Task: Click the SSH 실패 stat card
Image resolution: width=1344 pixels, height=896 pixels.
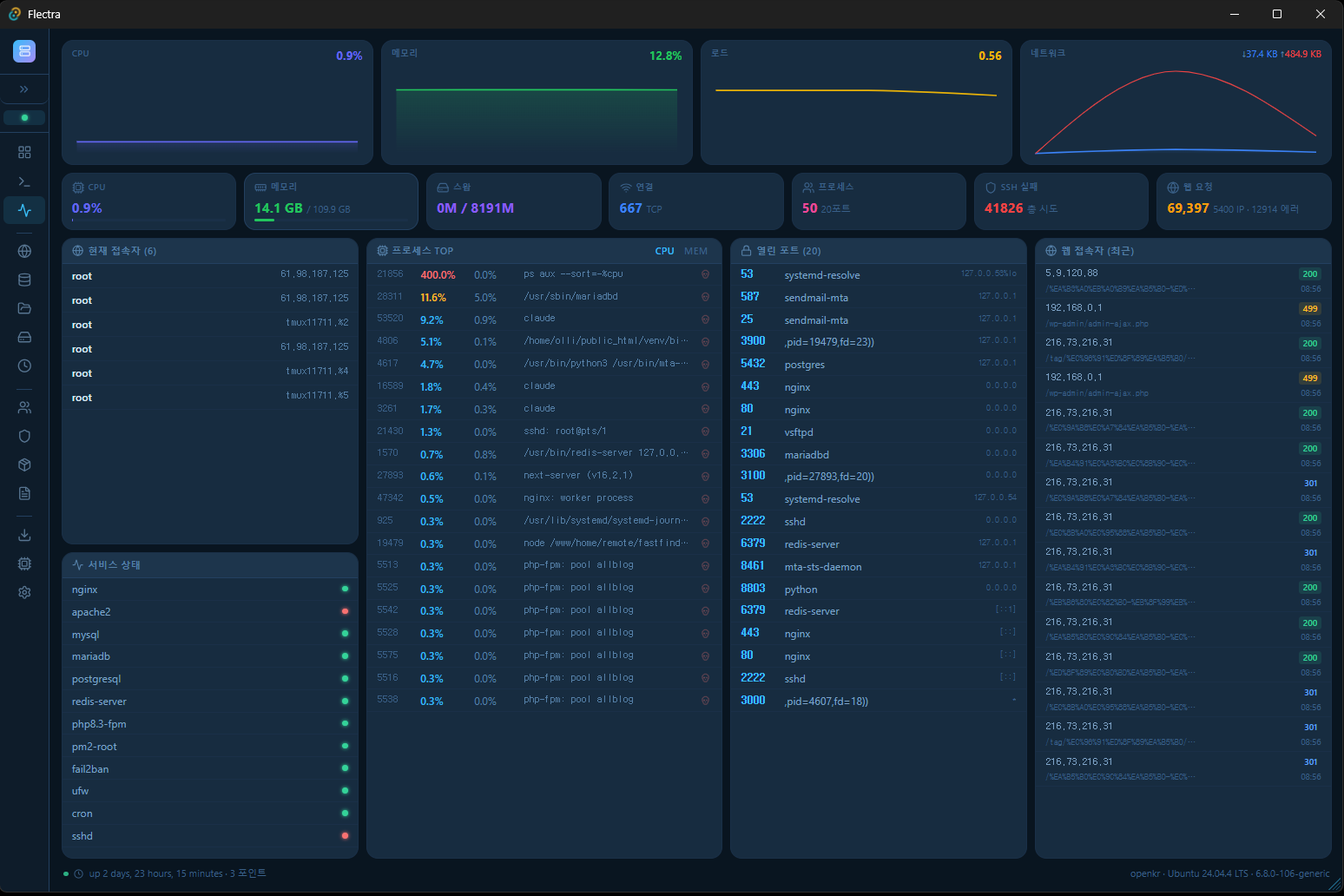Action: tap(1060, 201)
